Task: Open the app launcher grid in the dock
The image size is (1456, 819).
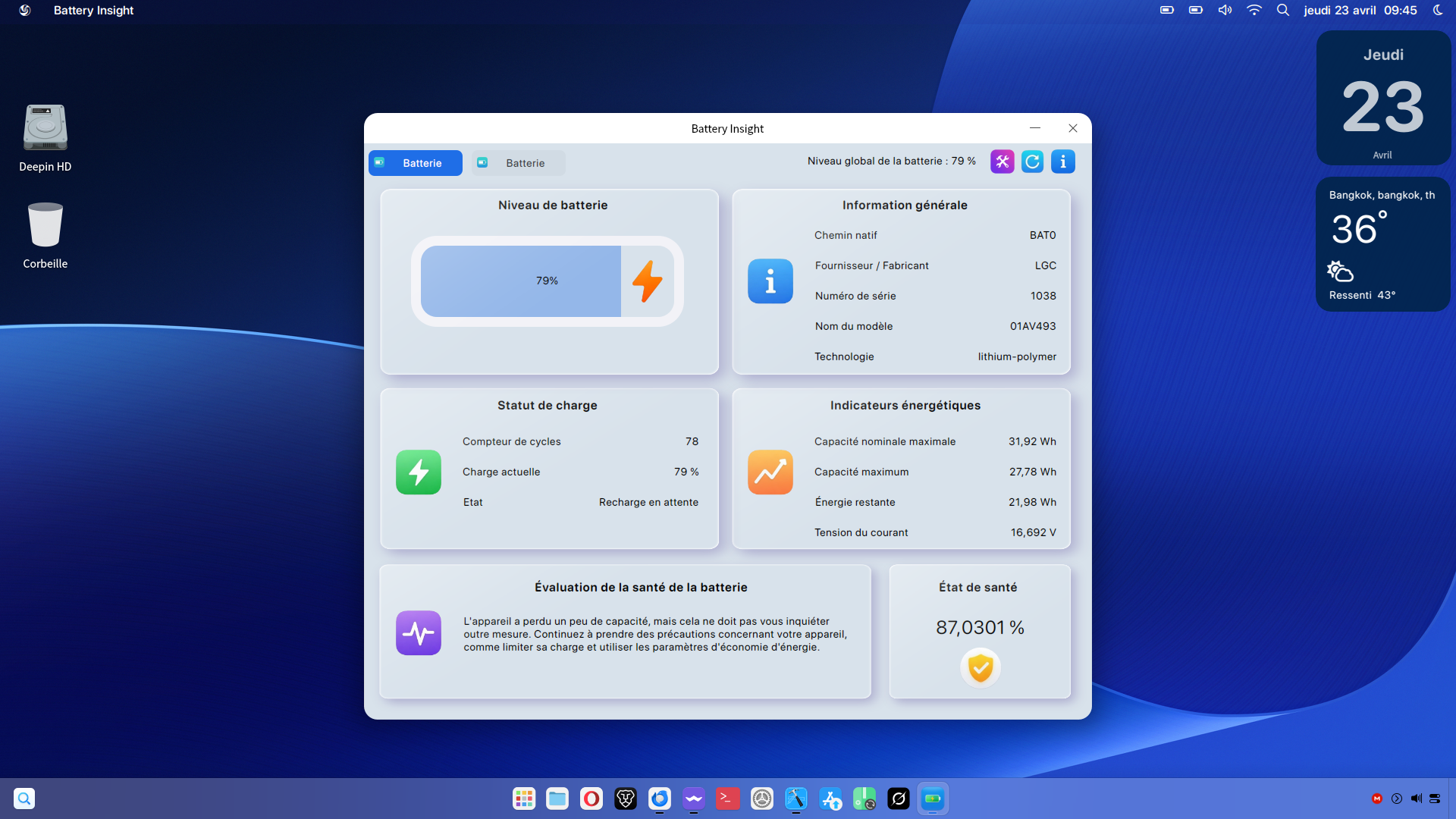Action: [524, 799]
